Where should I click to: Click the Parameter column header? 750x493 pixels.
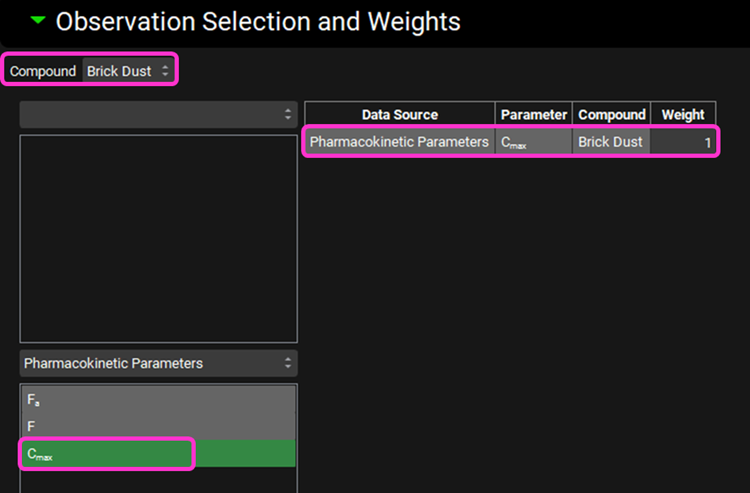pyautogui.click(x=534, y=114)
